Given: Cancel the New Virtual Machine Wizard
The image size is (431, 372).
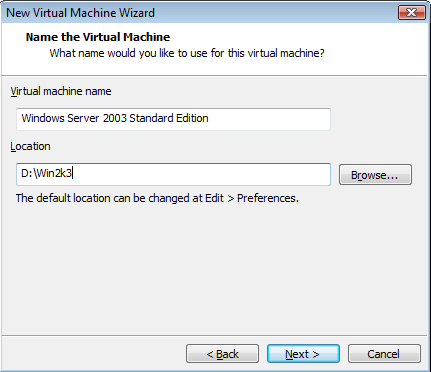Looking at the screenshot, I should (384, 354).
